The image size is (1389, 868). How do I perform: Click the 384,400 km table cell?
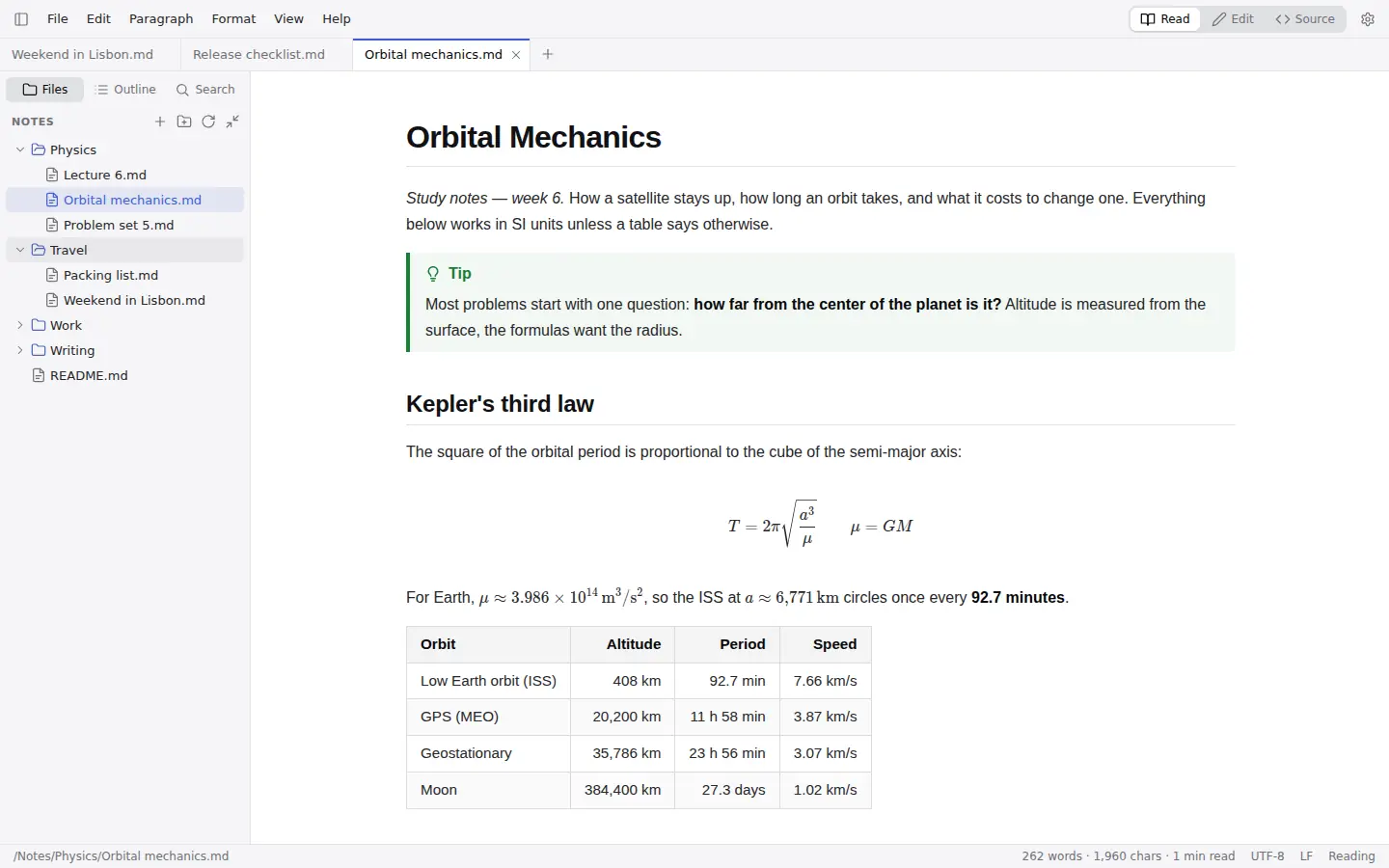[x=622, y=790]
